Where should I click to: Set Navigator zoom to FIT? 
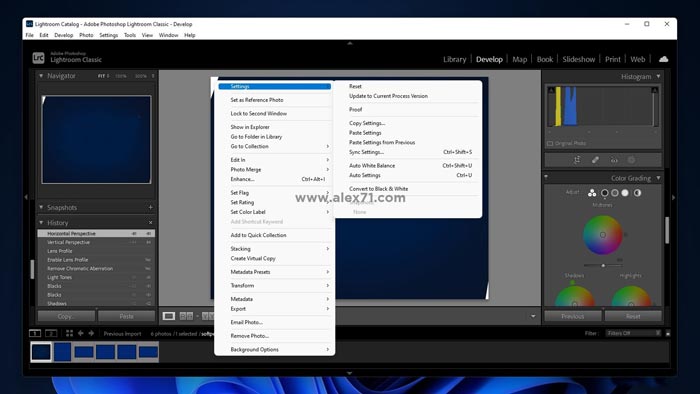101,76
